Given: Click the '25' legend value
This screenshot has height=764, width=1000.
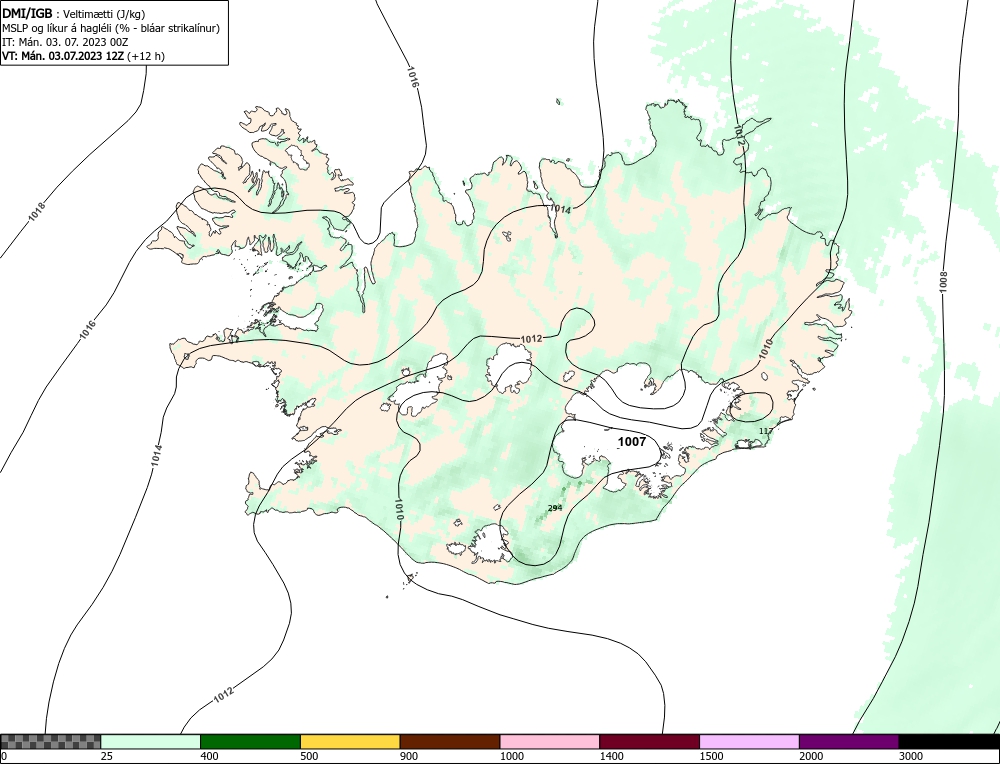Looking at the screenshot, I should (x=107, y=757).
